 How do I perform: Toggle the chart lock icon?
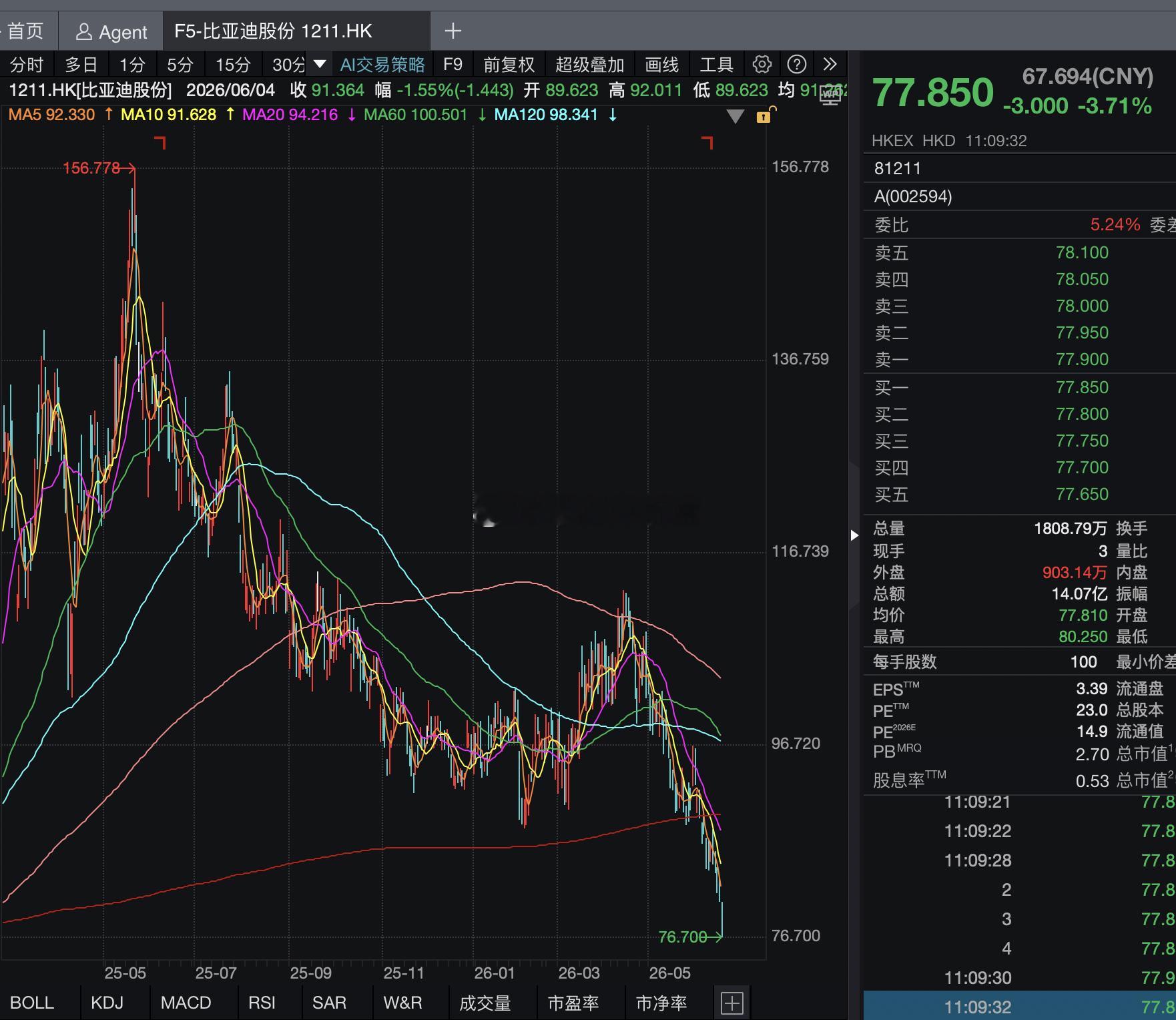(764, 115)
